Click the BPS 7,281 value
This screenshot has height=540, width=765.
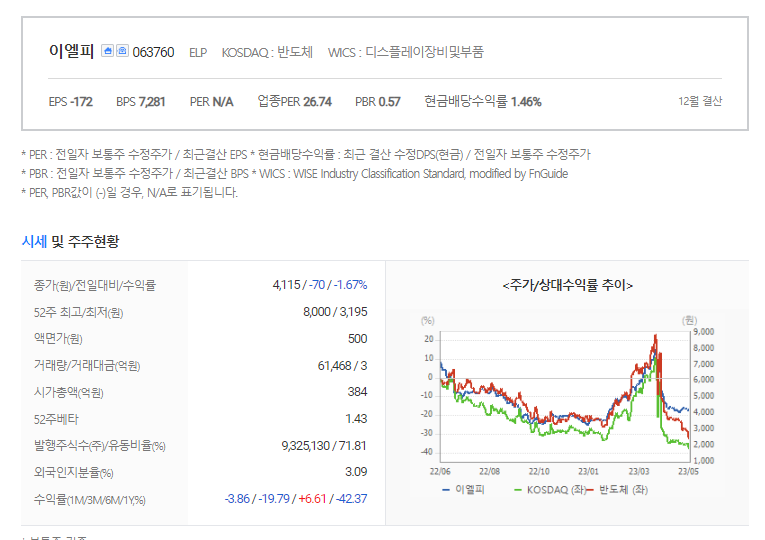click(141, 101)
